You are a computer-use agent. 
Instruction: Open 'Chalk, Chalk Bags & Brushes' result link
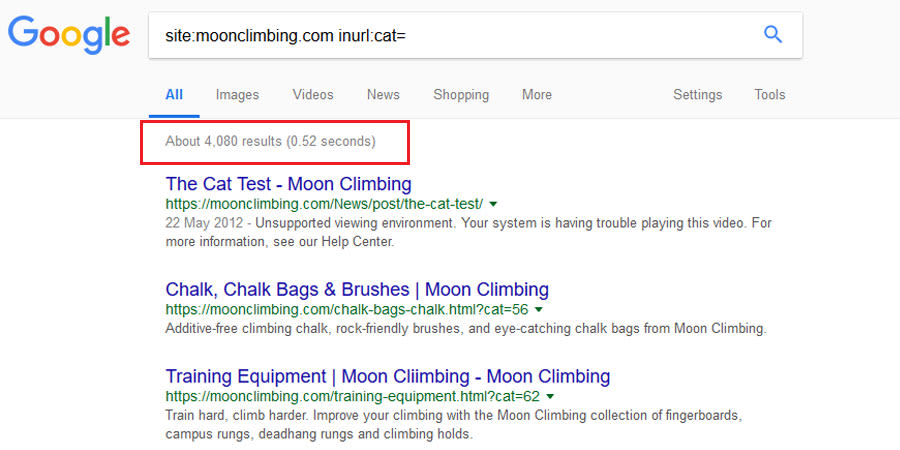coord(357,289)
